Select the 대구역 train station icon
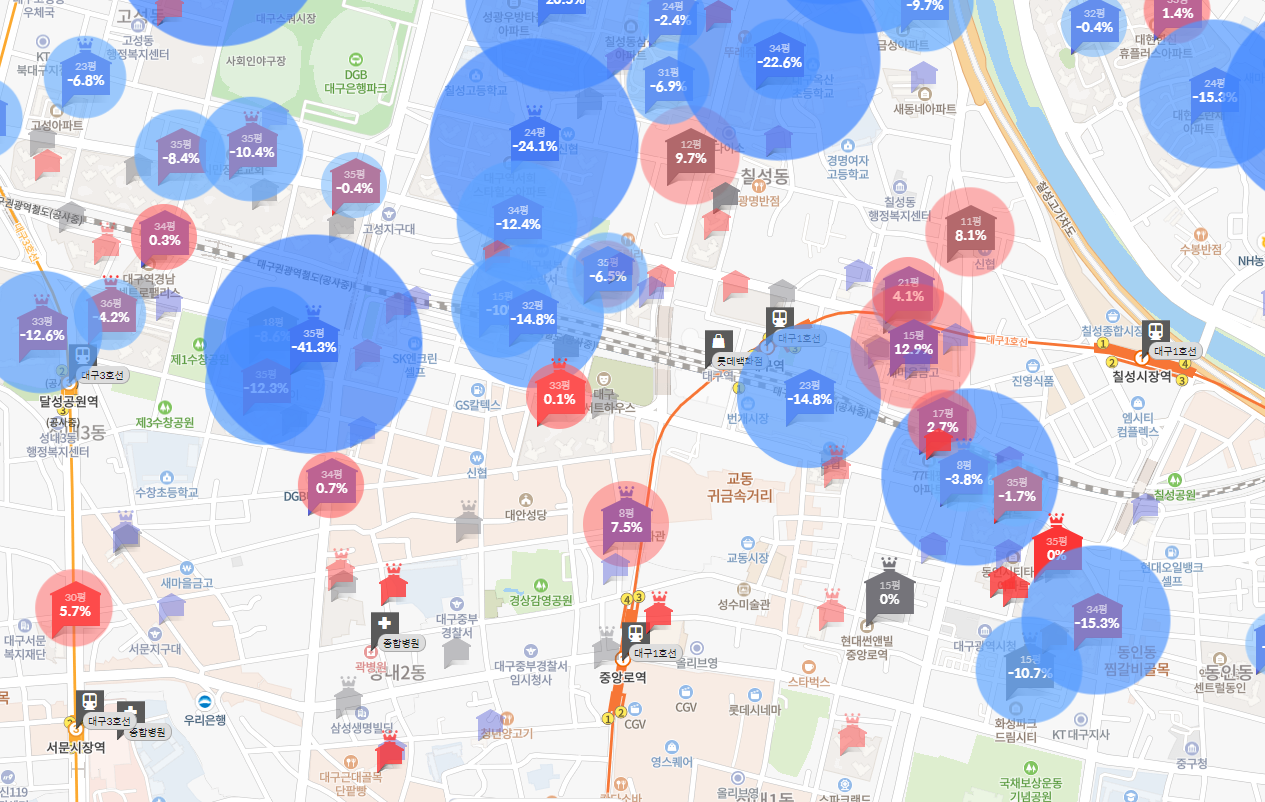 click(780, 320)
